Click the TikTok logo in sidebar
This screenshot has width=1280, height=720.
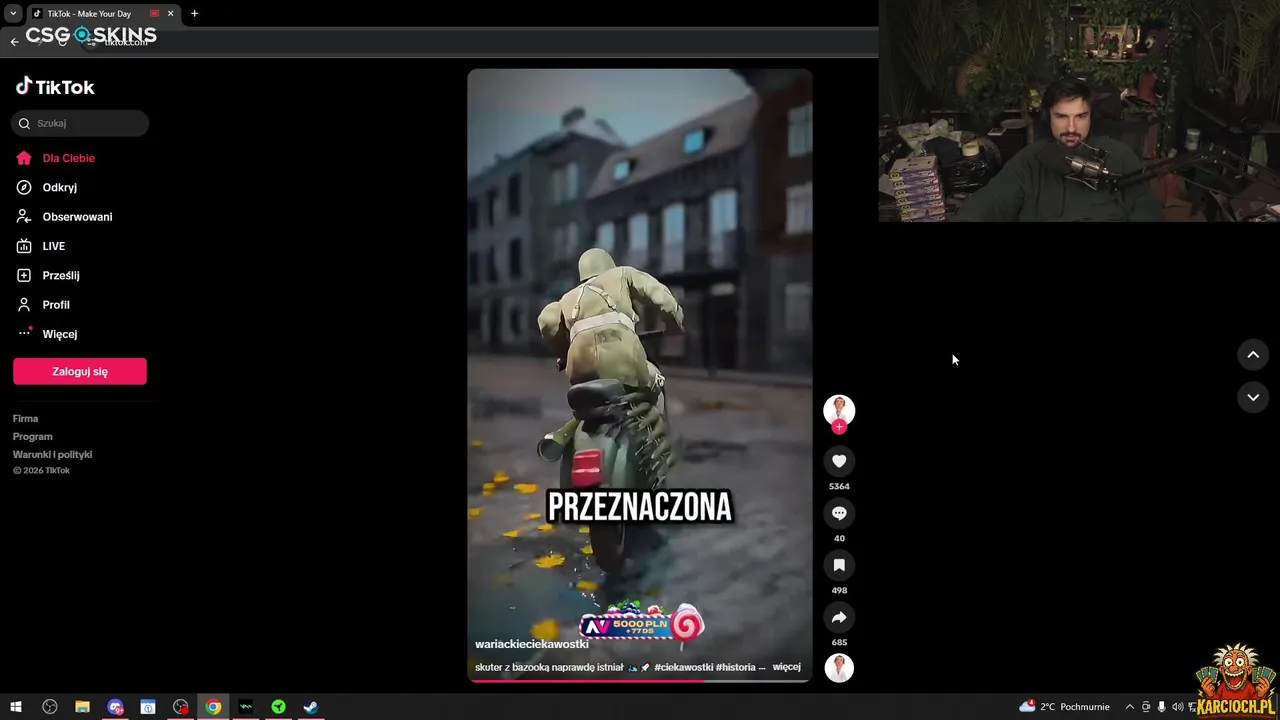click(55, 87)
